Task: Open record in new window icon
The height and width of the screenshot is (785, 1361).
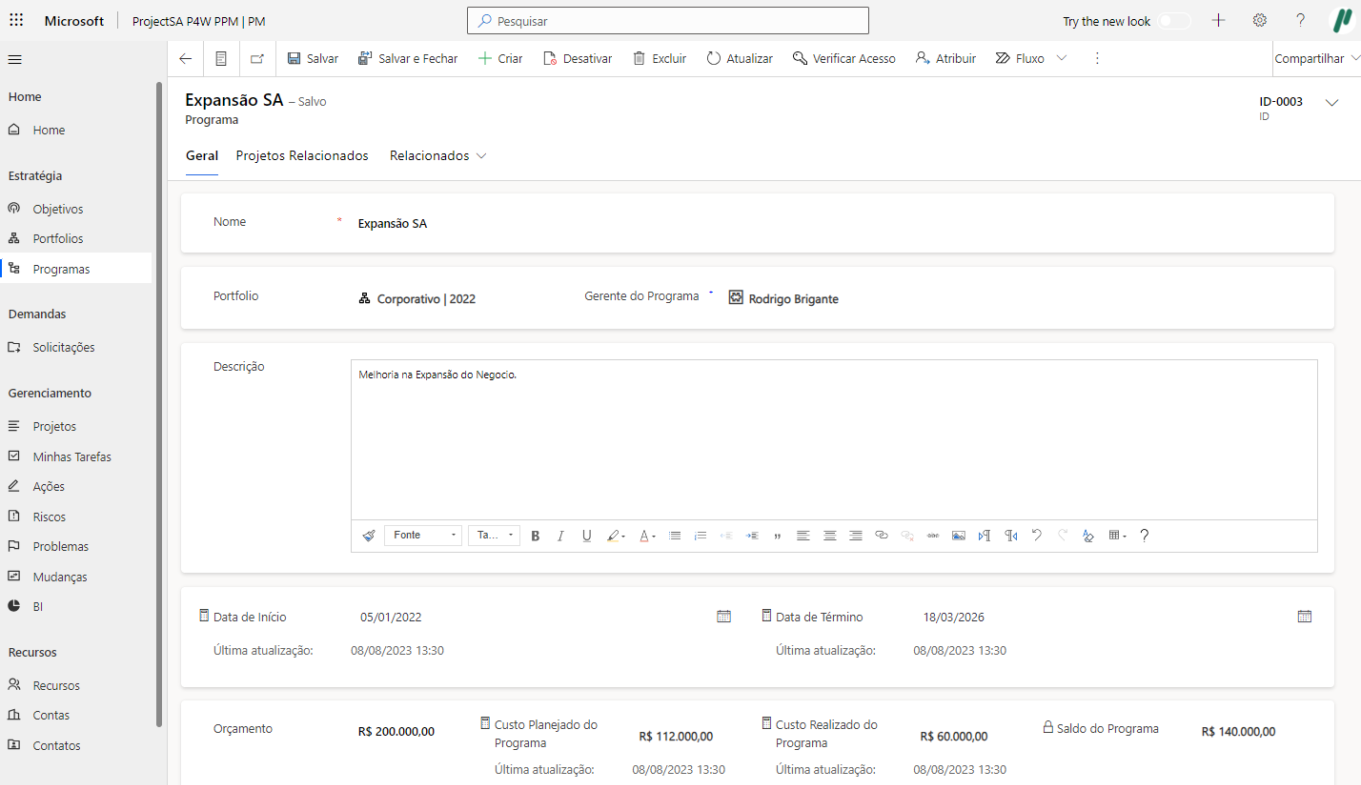Action: pos(257,59)
